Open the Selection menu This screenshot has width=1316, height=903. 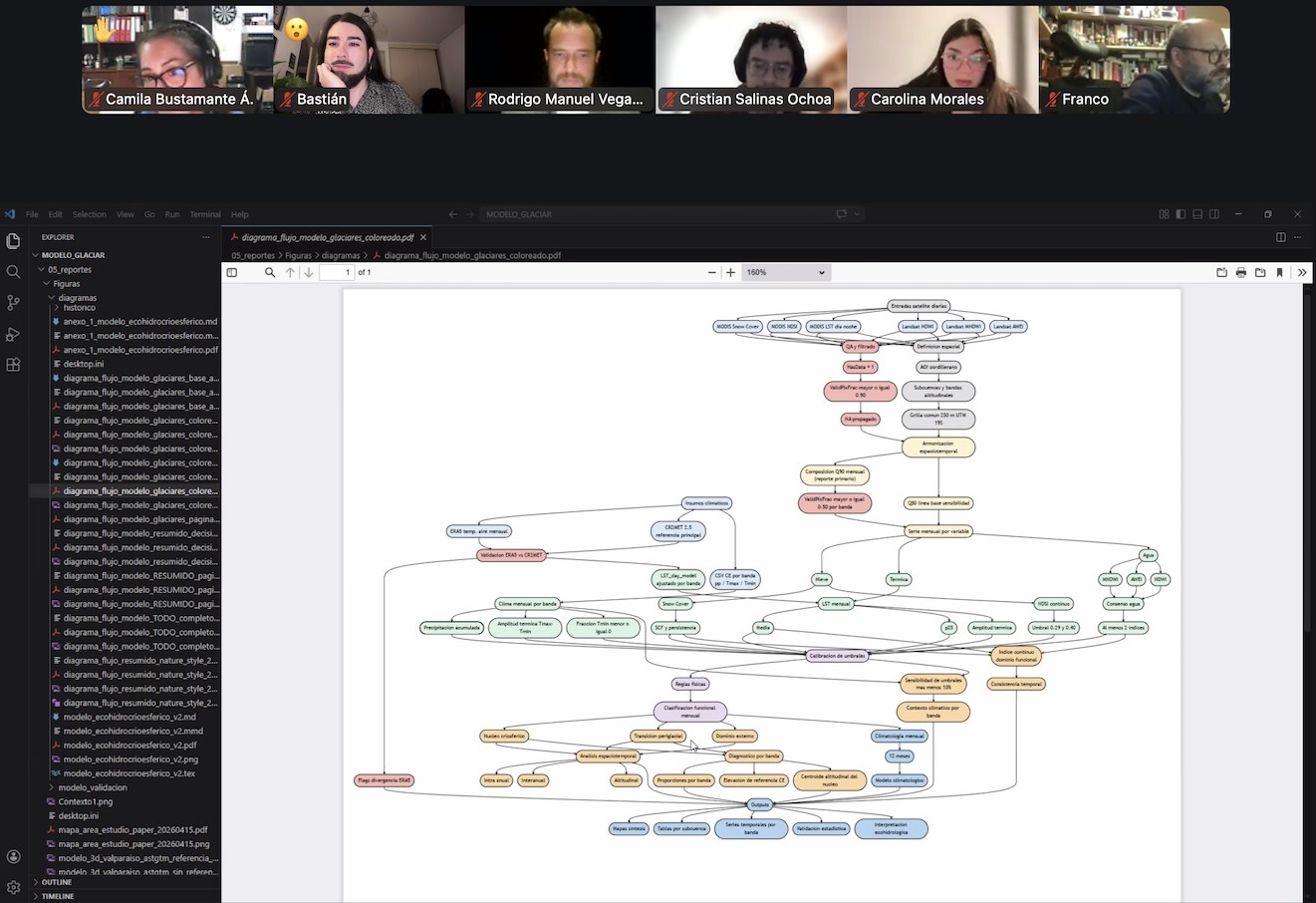click(x=89, y=214)
